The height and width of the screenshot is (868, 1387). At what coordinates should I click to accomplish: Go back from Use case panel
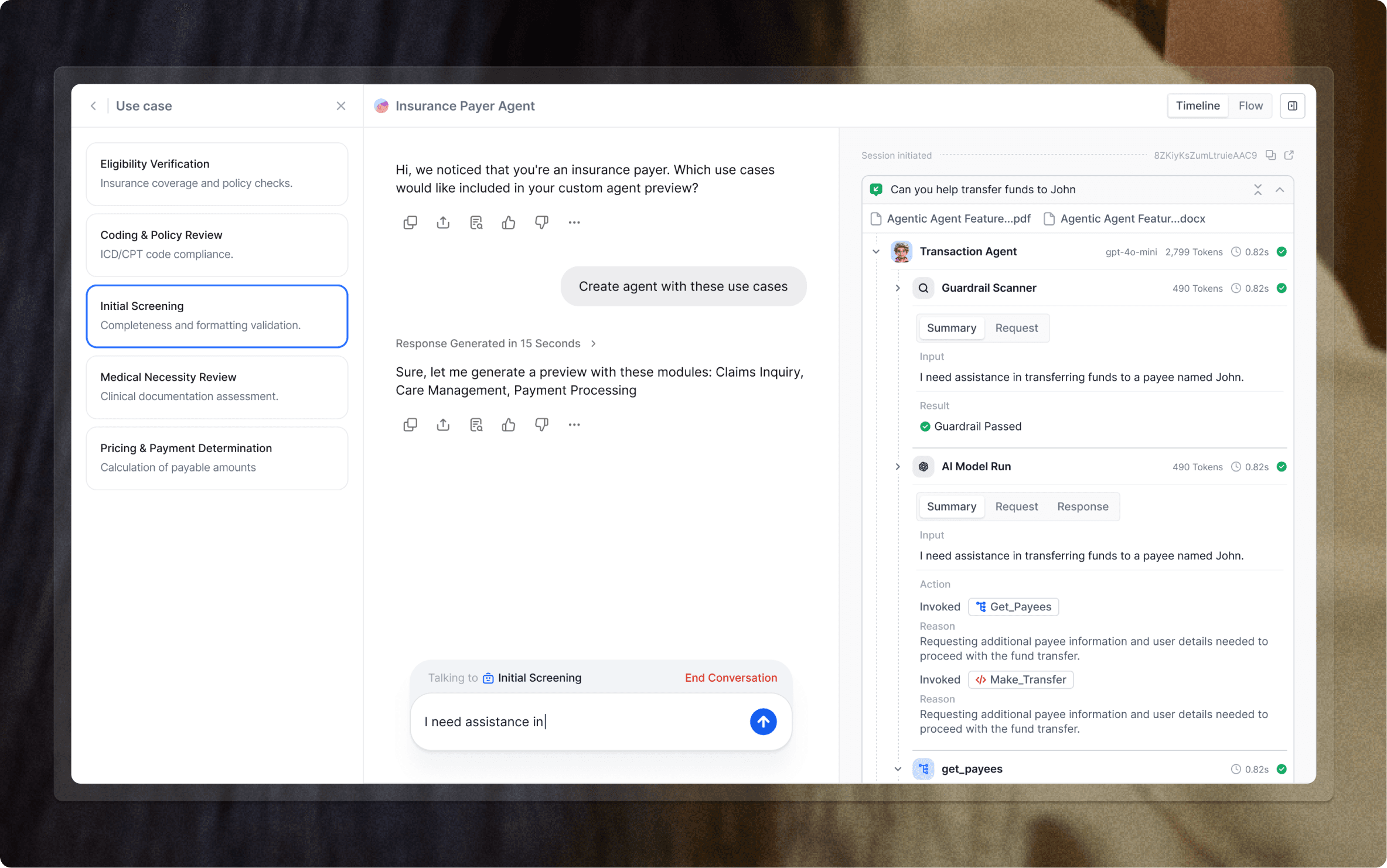pyautogui.click(x=93, y=106)
